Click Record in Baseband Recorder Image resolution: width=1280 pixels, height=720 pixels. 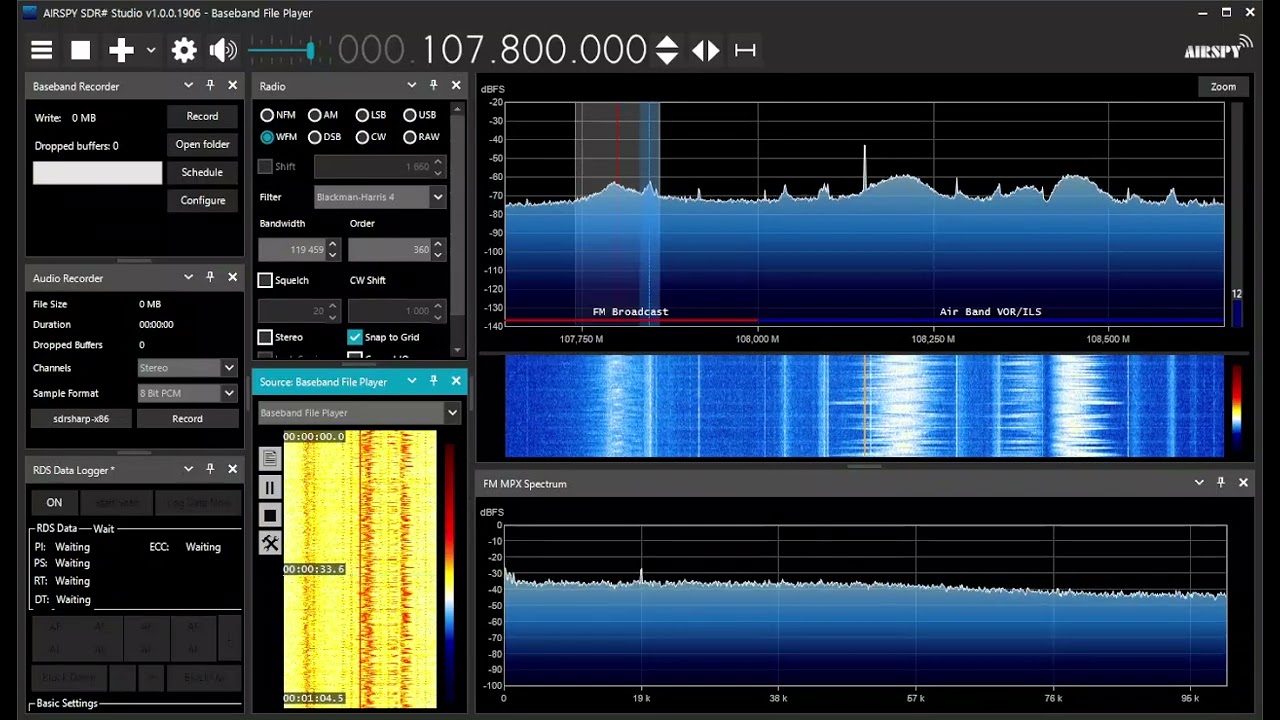[202, 116]
